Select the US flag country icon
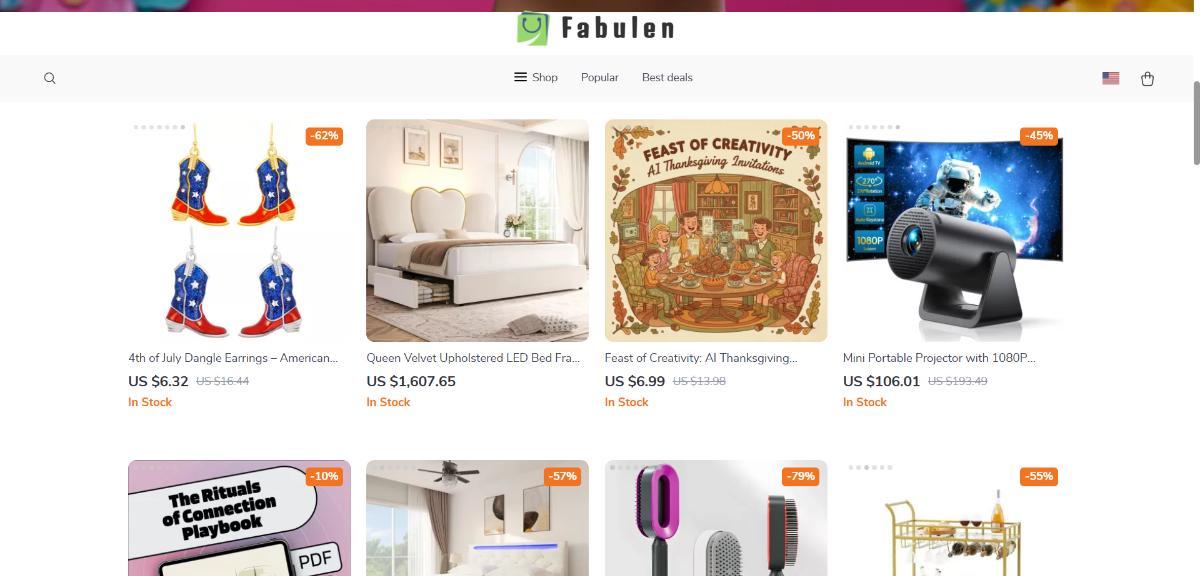 (x=1110, y=78)
